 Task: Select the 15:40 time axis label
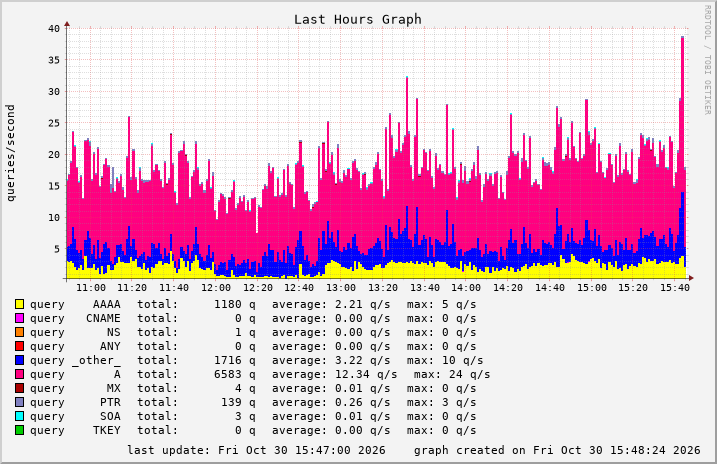675,288
